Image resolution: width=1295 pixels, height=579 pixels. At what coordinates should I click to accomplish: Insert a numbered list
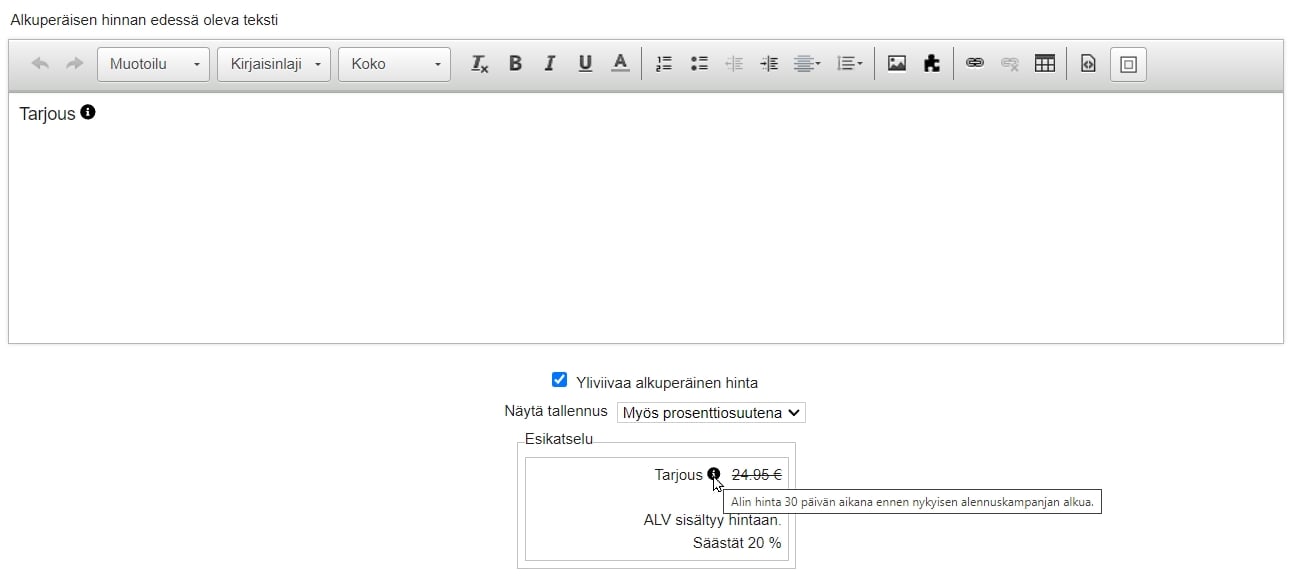coord(664,64)
